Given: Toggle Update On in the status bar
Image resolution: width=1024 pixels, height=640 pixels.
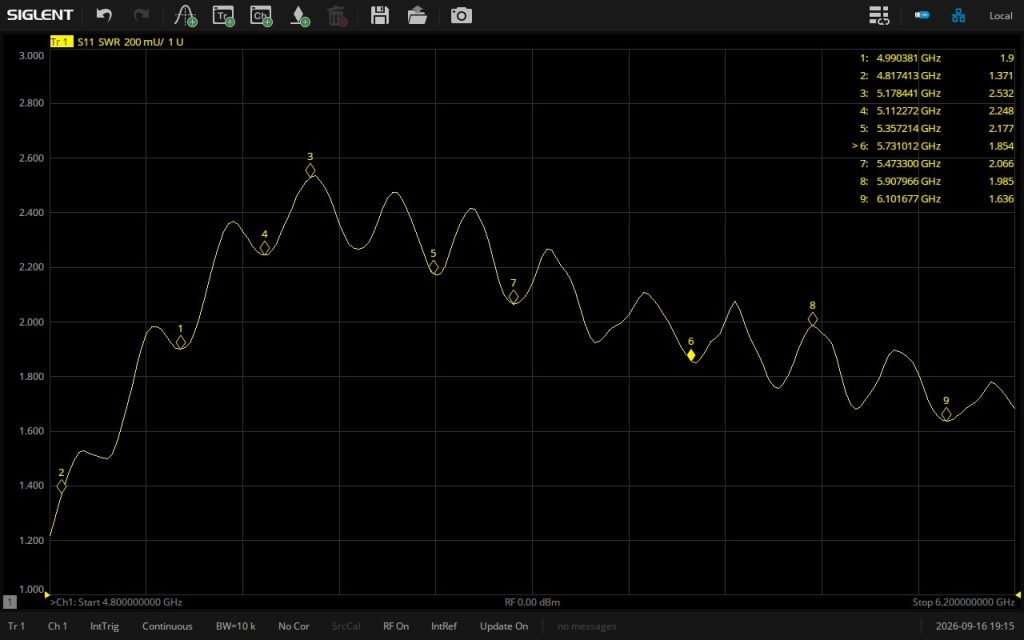Looking at the screenshot, I should tap(504, 626).
